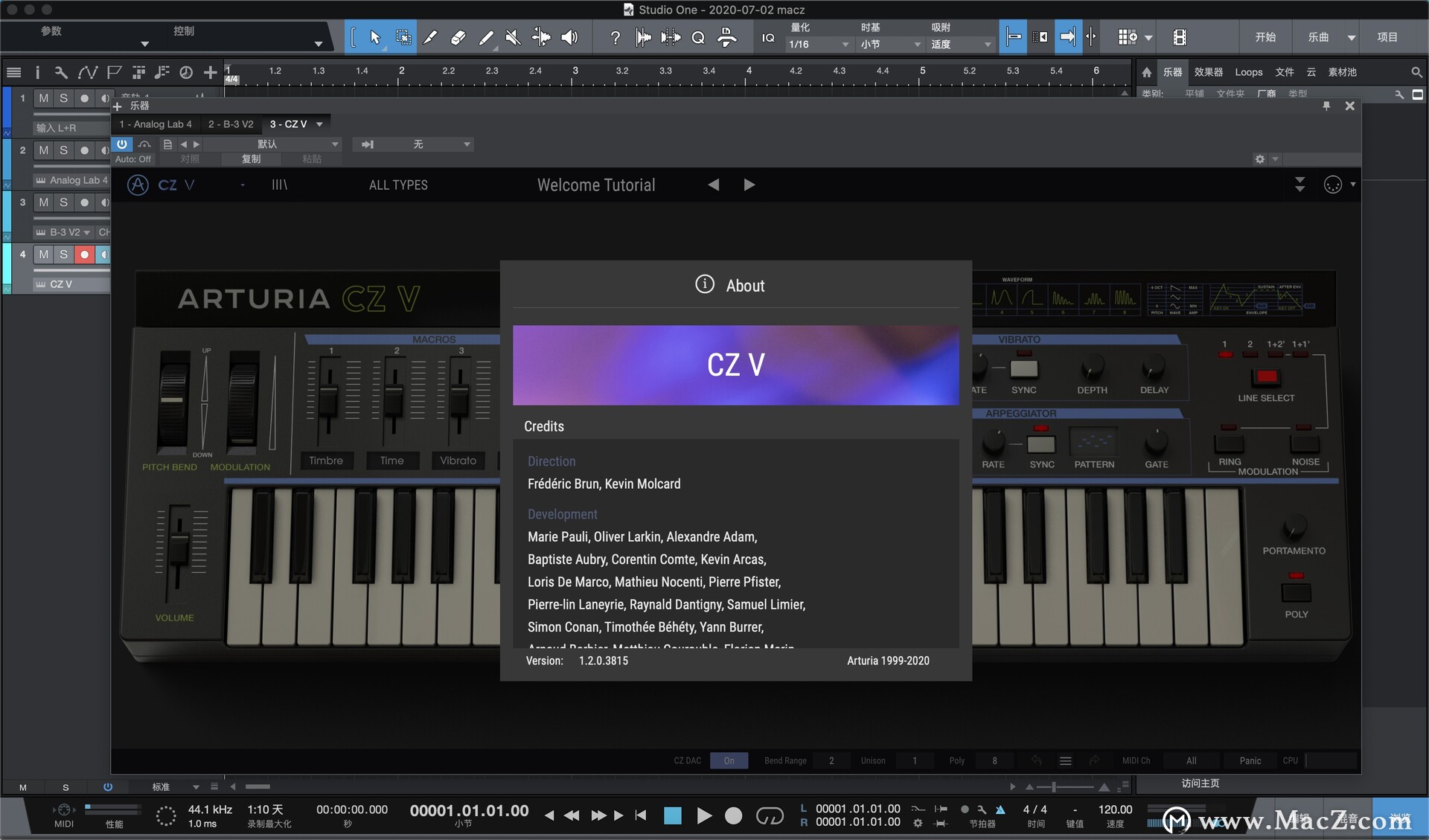Open the question mark help icon

pos(615,37)
